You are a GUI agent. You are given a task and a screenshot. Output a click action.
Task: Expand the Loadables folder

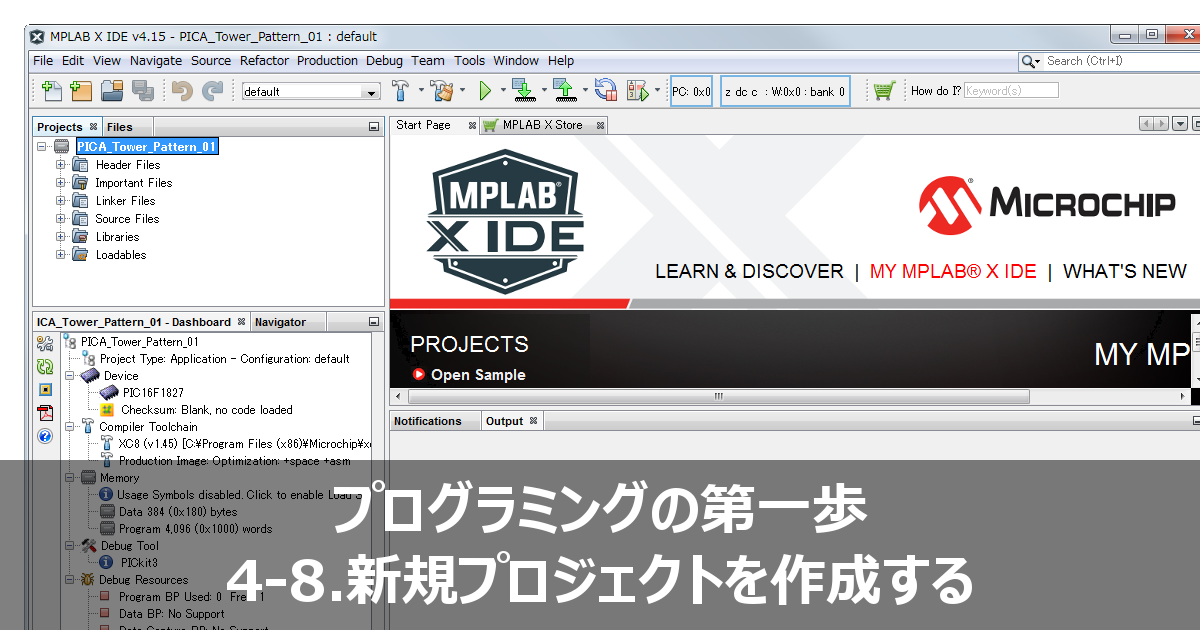pyautogui.click(x=60, y=255)
